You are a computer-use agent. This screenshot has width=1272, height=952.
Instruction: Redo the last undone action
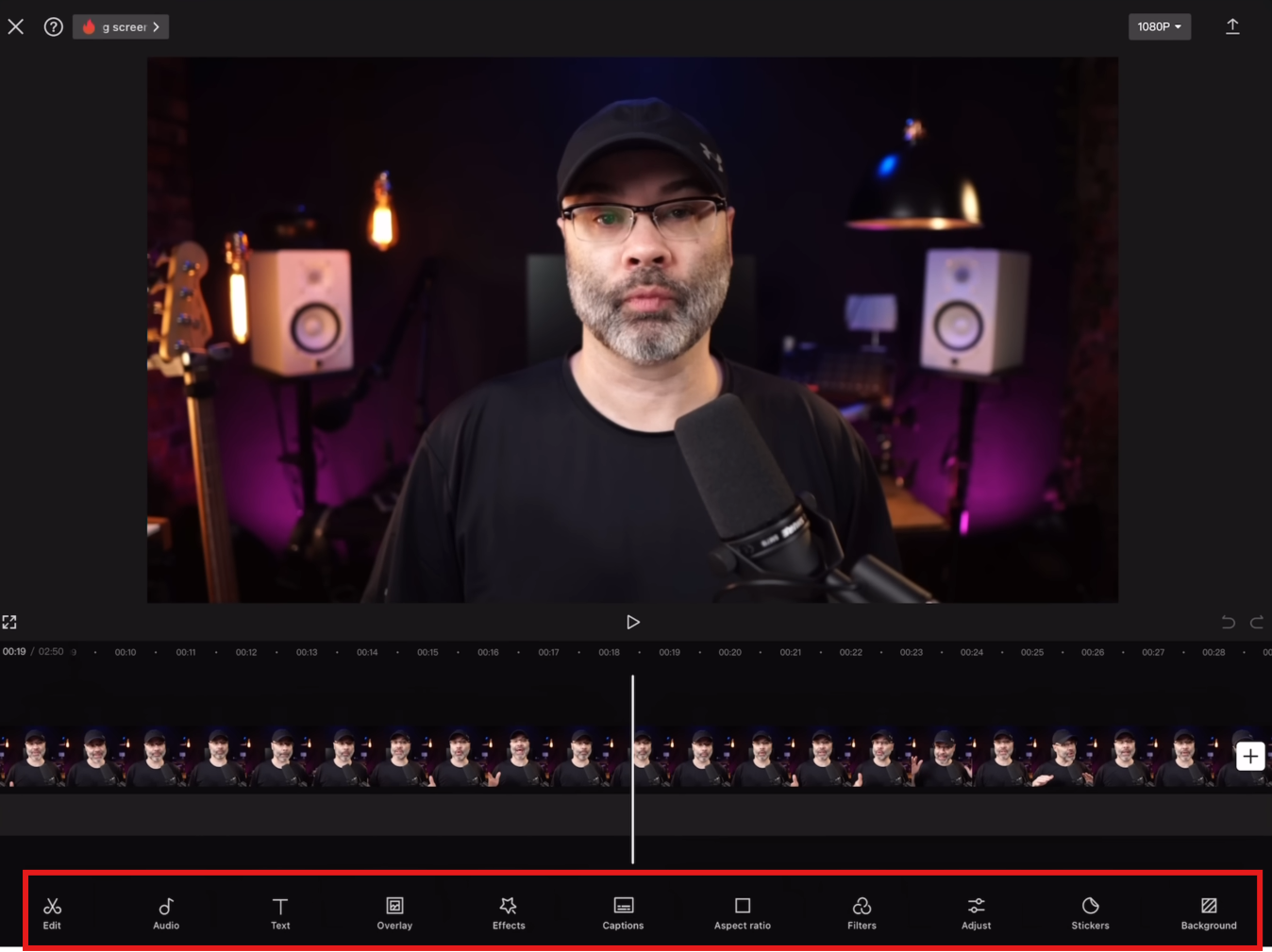pyautogui.click(x=1258, y=622)
